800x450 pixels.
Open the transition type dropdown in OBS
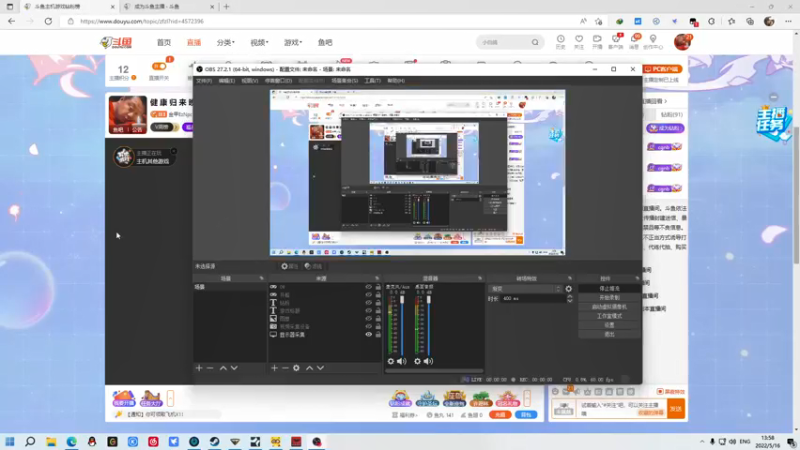525,289
